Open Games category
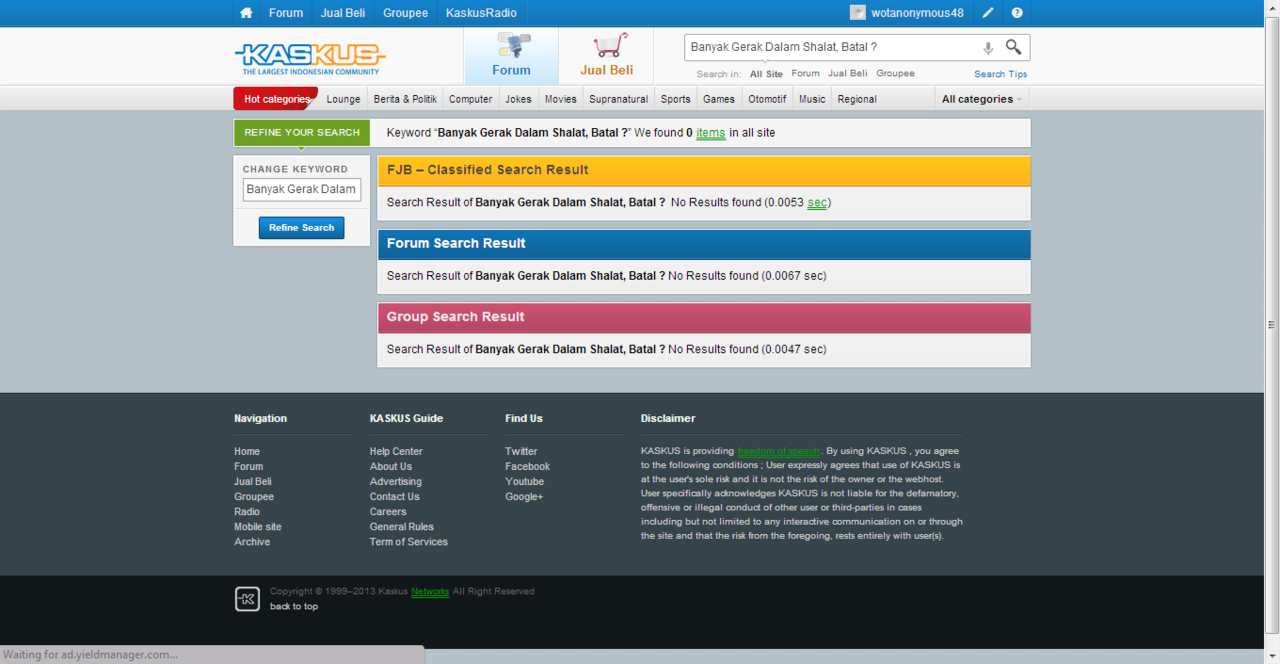Image resolution: width=1280 pixels, height=664 pixels. [719, 99]
